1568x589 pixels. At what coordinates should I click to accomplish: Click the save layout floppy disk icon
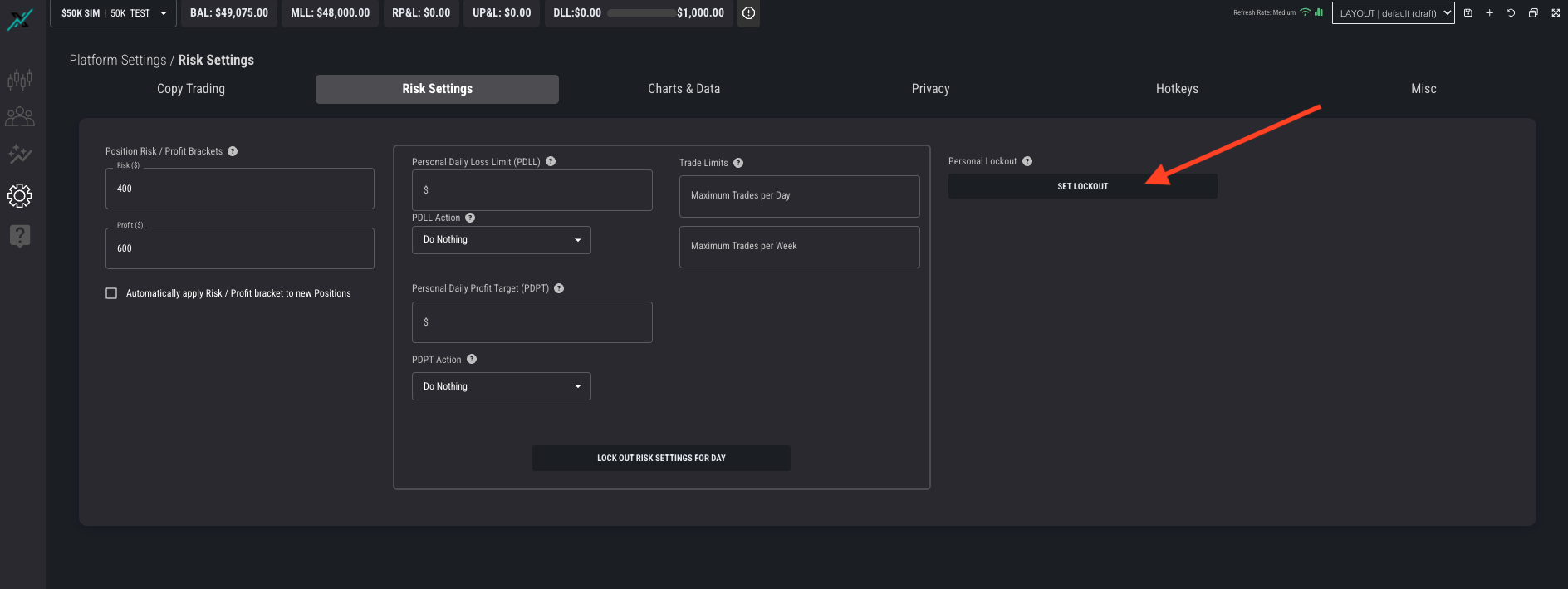1468,13
